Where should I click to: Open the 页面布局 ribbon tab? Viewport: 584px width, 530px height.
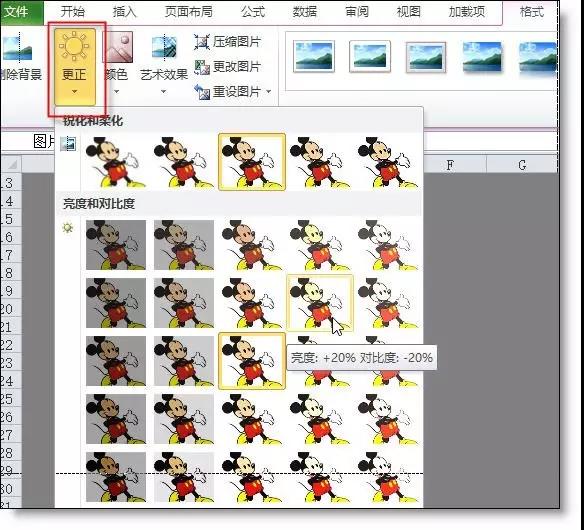[188, 12]
